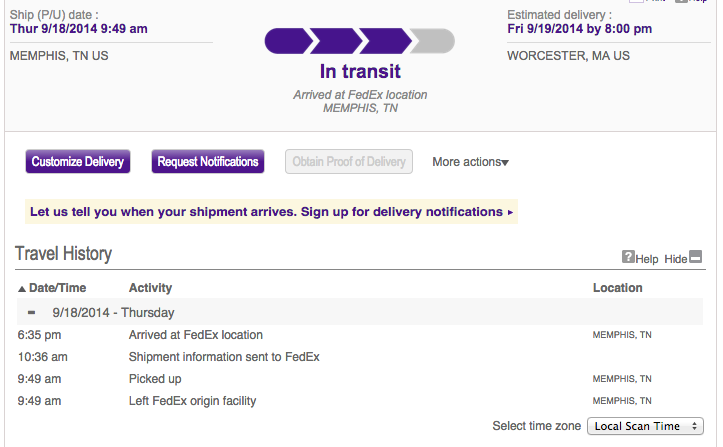Click the Help link beside Travel History
Viewport: 723px width, 447px height.
click(x=647, y=259)
